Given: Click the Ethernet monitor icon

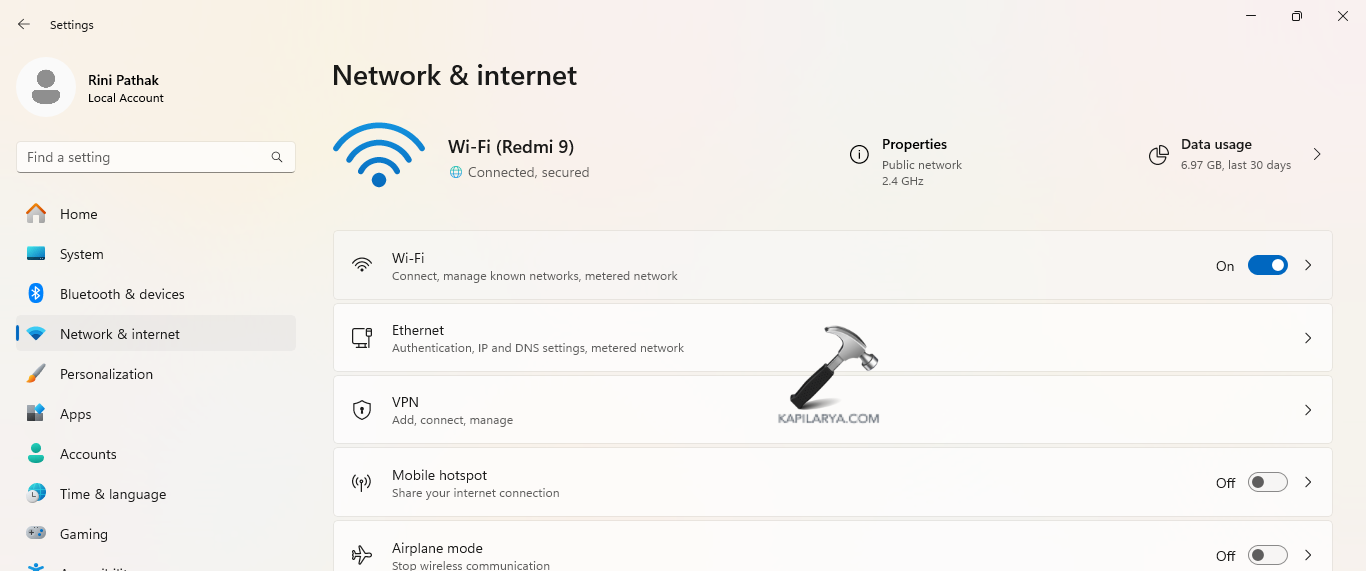Looking at the screenshot, I should (362, 338).
